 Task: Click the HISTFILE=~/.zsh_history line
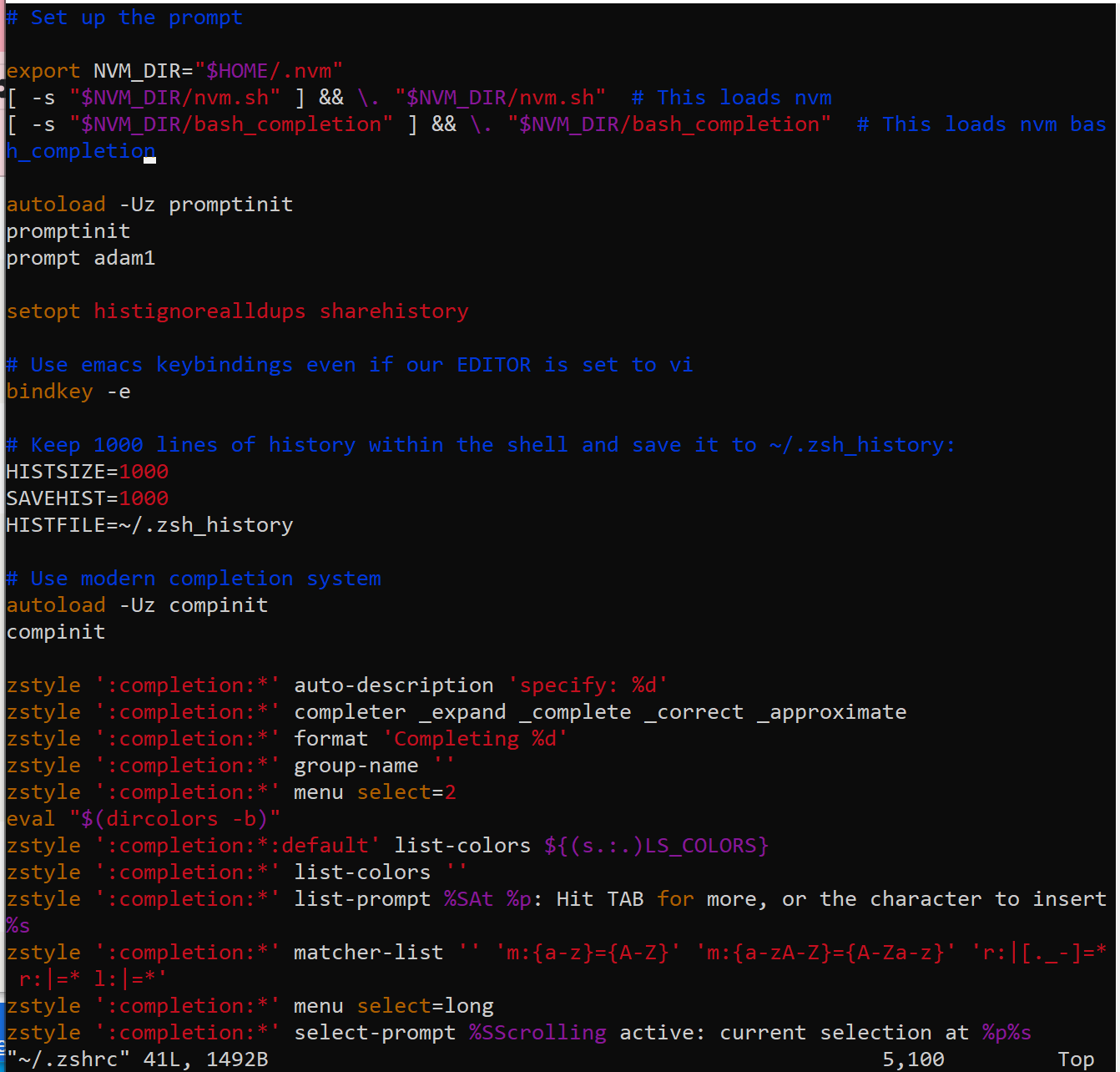149,525
